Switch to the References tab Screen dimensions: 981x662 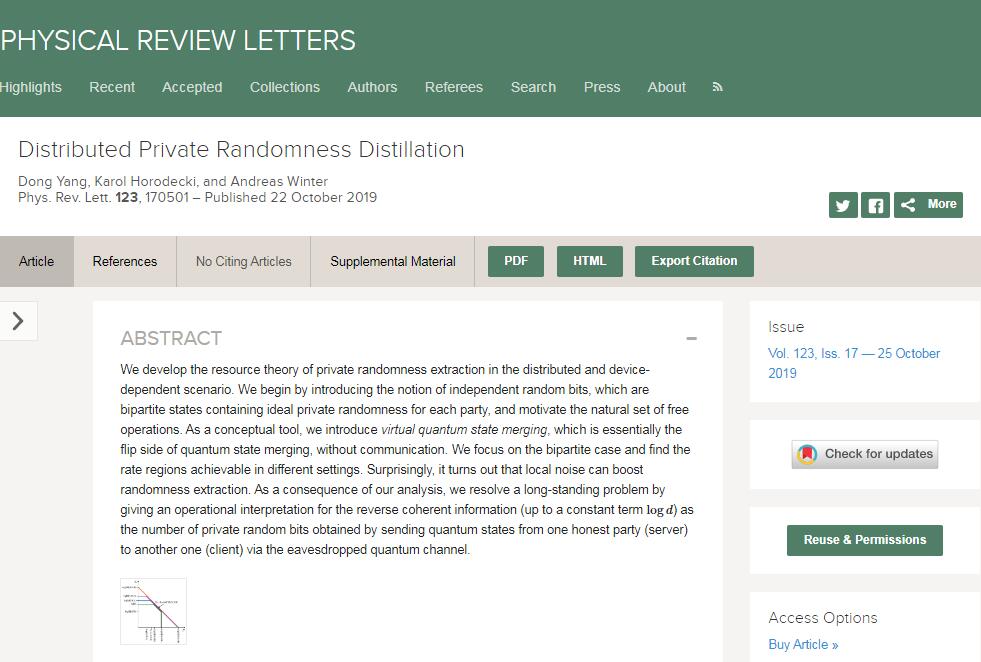[x=125, y=262]
